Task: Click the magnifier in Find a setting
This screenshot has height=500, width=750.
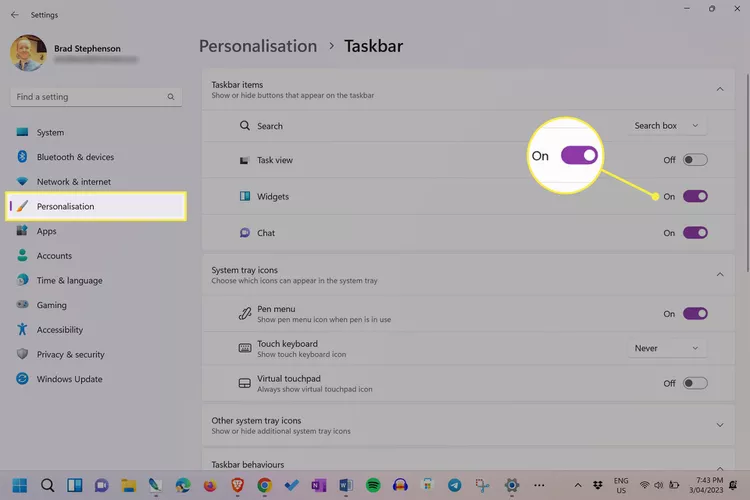Action: (171, 97)
